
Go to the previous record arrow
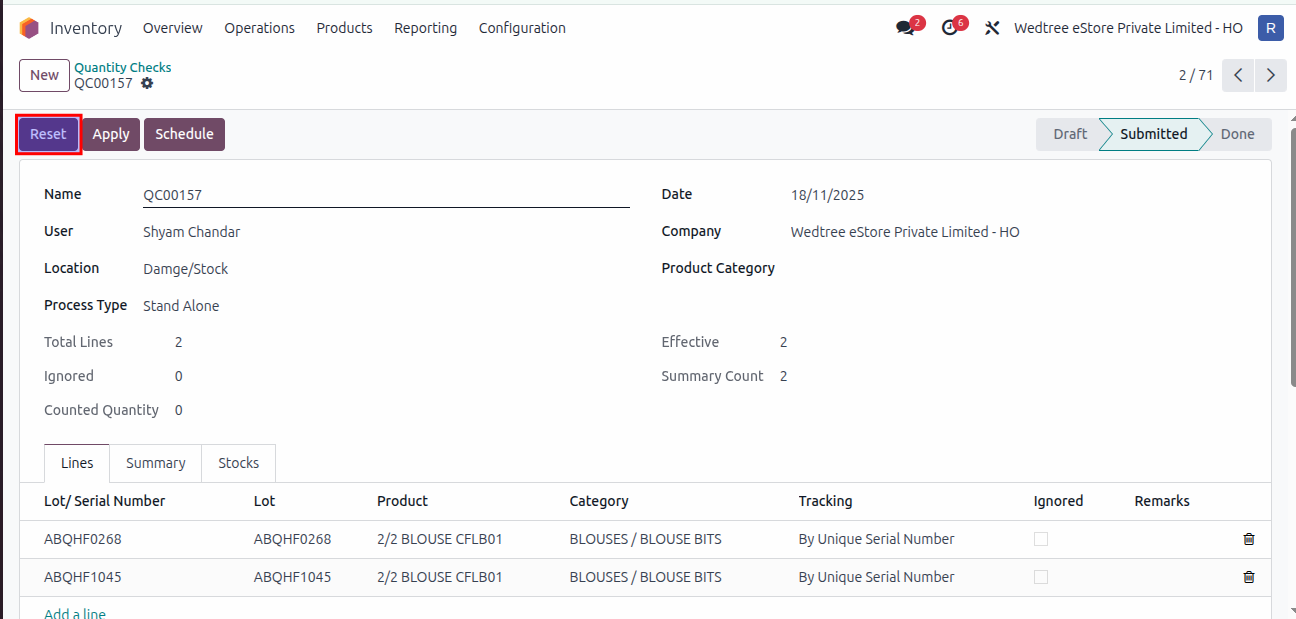click(x=1238, y=75)
